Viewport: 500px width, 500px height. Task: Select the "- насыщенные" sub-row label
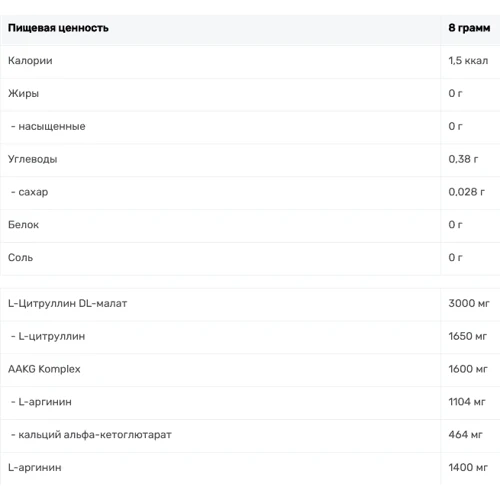coord(48,126)
